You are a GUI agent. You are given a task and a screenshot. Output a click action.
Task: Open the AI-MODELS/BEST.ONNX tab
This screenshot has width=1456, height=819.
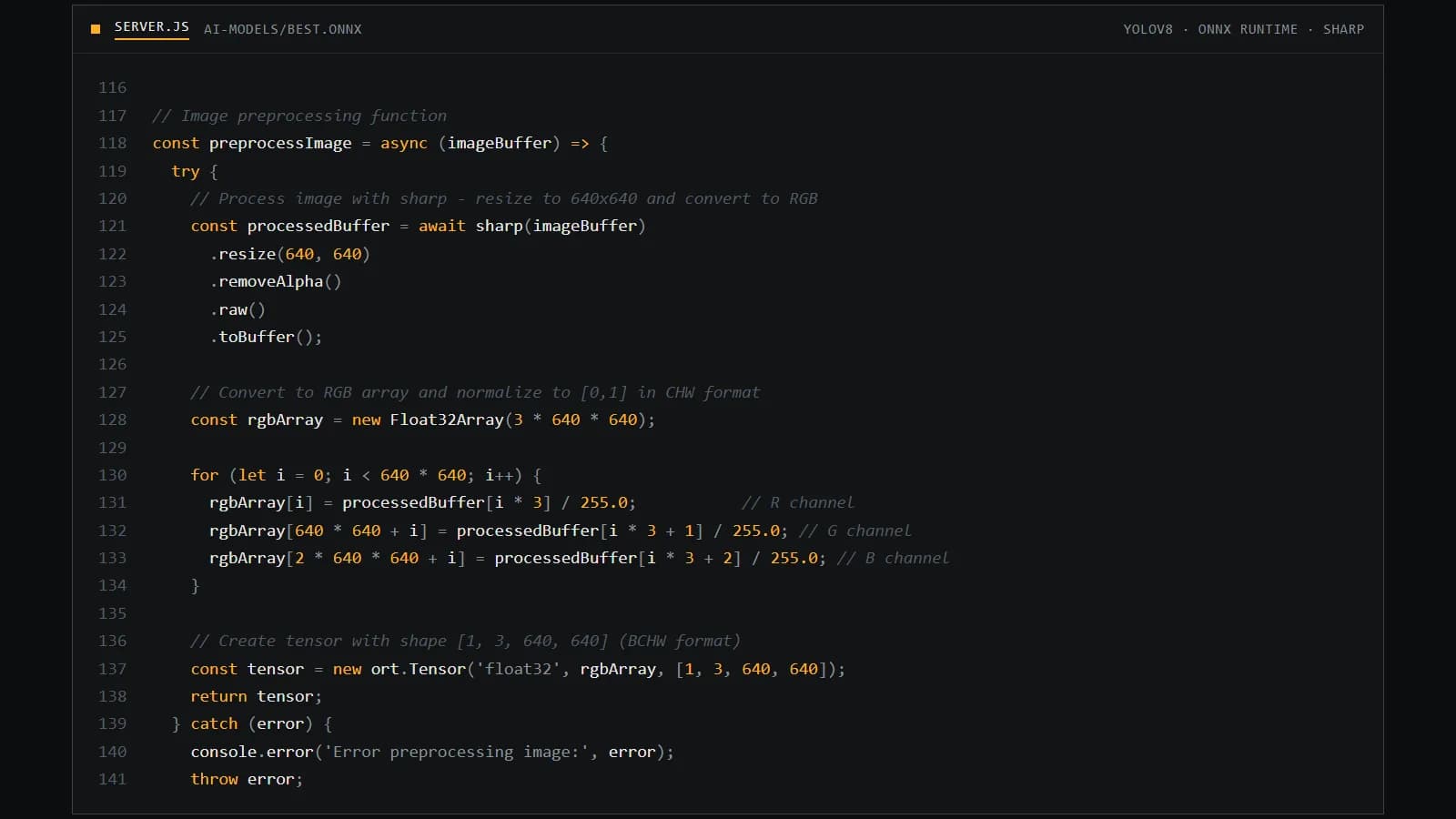282,29
